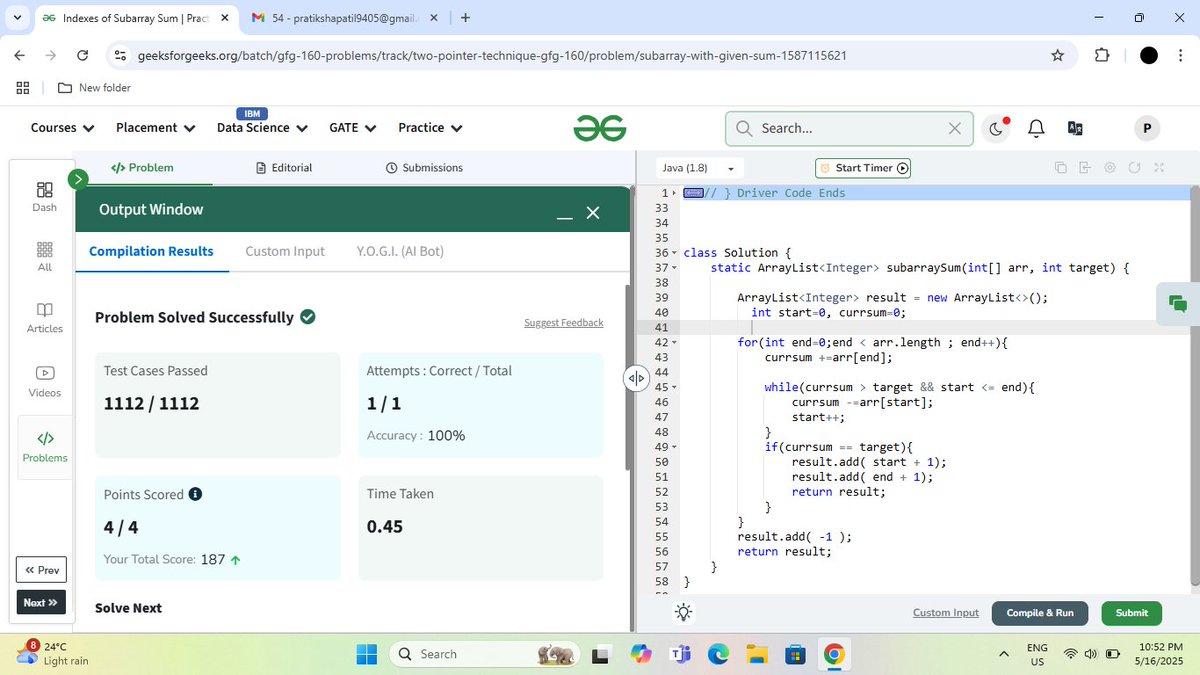Viewport: 1200px width, 675px height.
Task: Open the New folder bookmark
Action: [94, 88]
